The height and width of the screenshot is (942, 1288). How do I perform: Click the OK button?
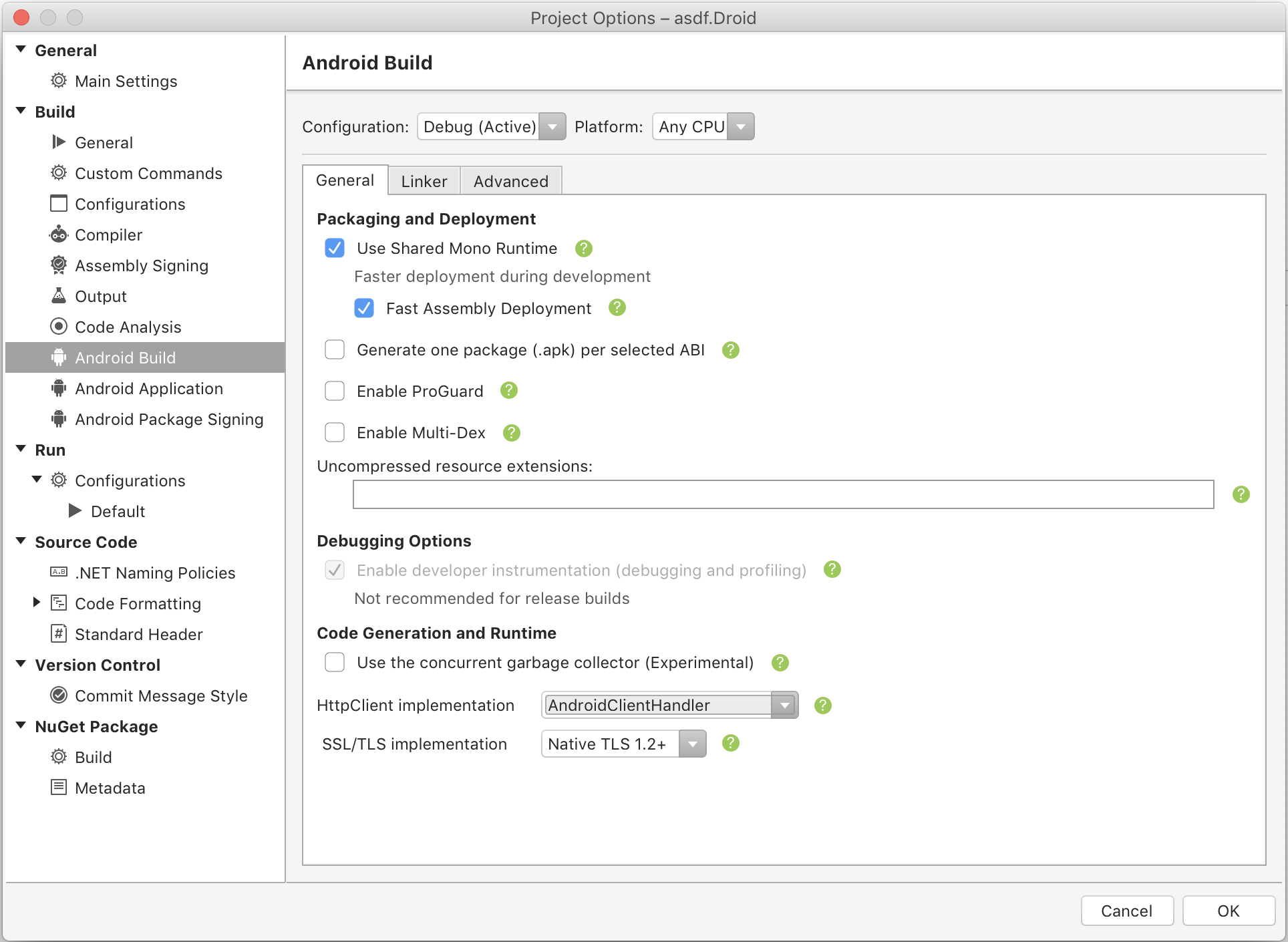pos(1228,911)
